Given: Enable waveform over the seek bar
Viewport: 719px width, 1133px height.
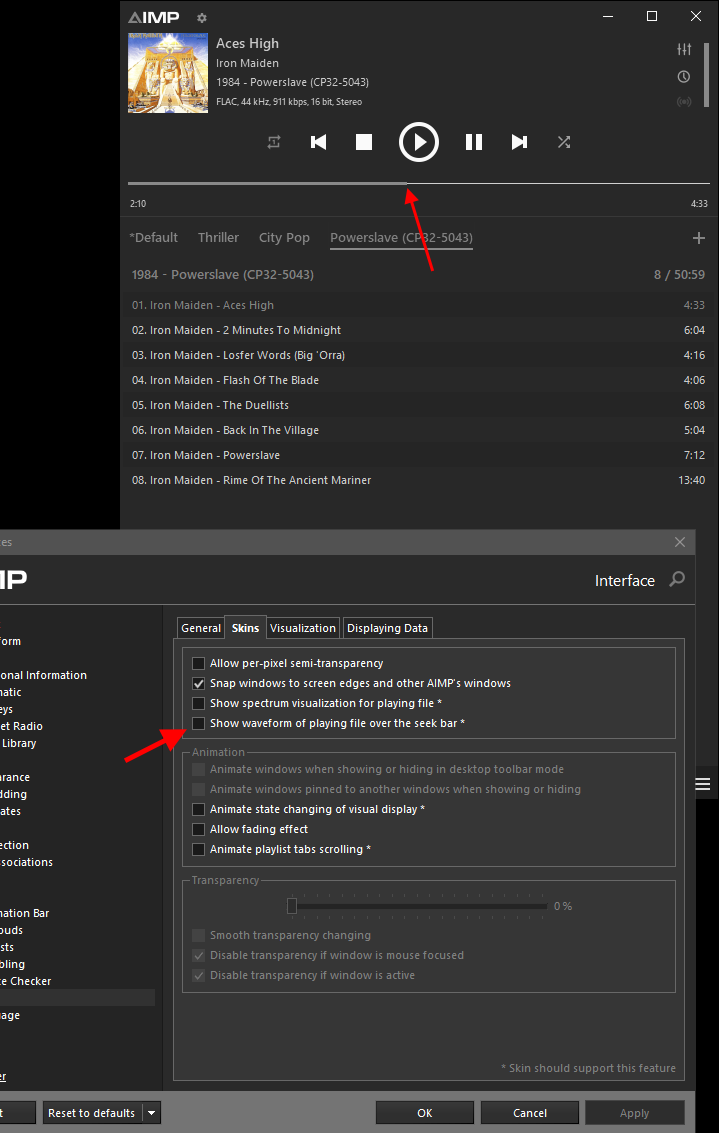Looking at the screenshot, I should pos(198,723).
